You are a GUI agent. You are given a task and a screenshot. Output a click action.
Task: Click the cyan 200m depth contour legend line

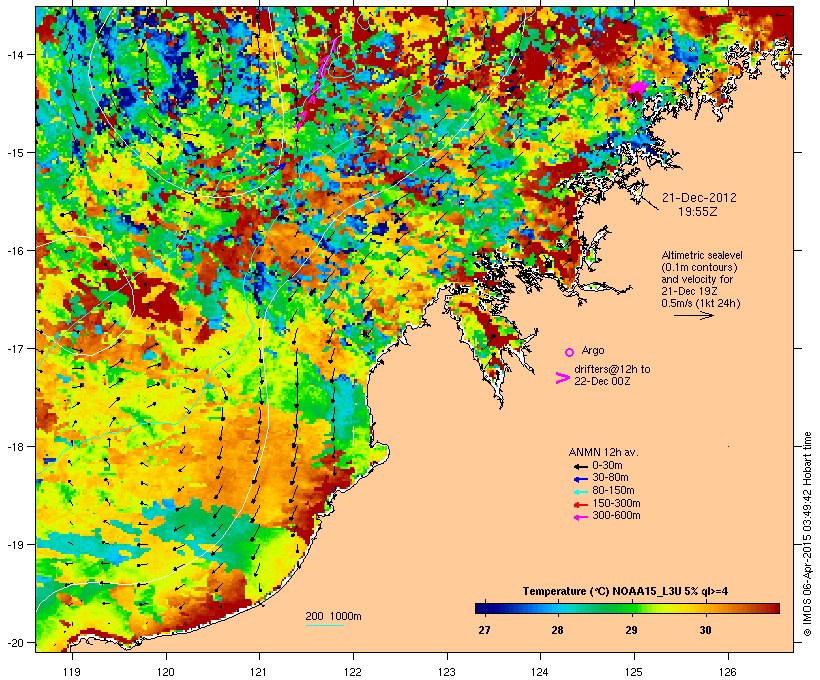coord(324,625)
